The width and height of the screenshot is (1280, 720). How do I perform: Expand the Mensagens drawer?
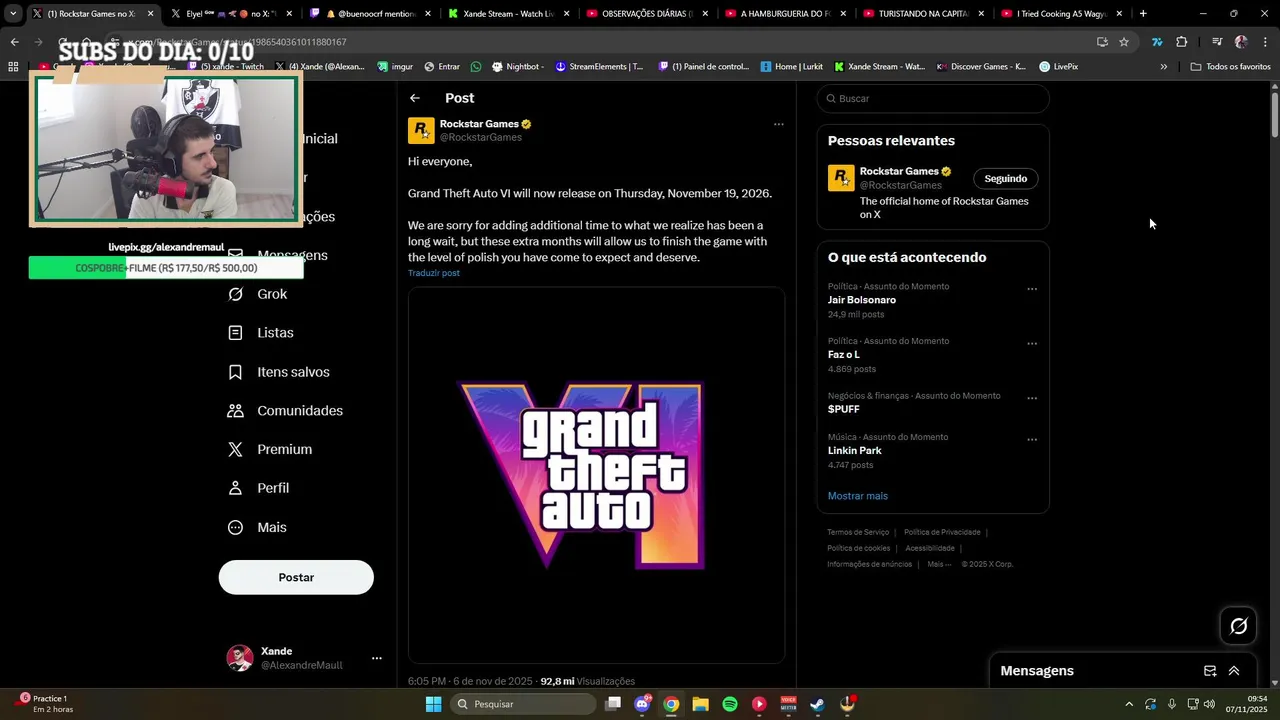[x=1234, y=671]
